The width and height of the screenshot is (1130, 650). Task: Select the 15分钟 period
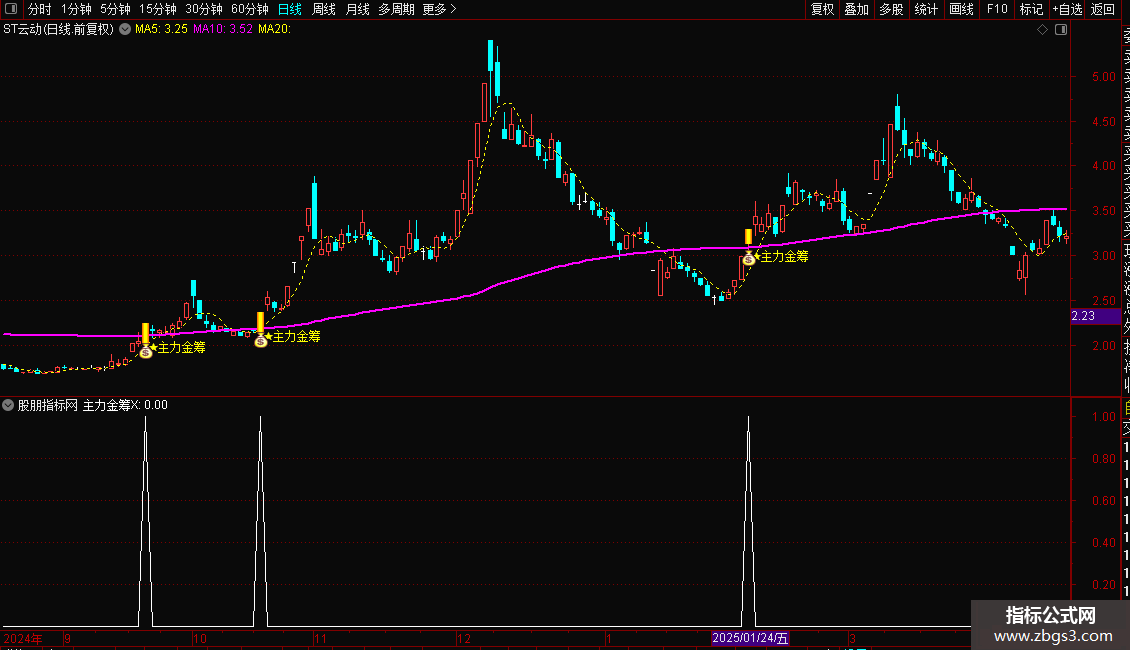click(158, 9)
